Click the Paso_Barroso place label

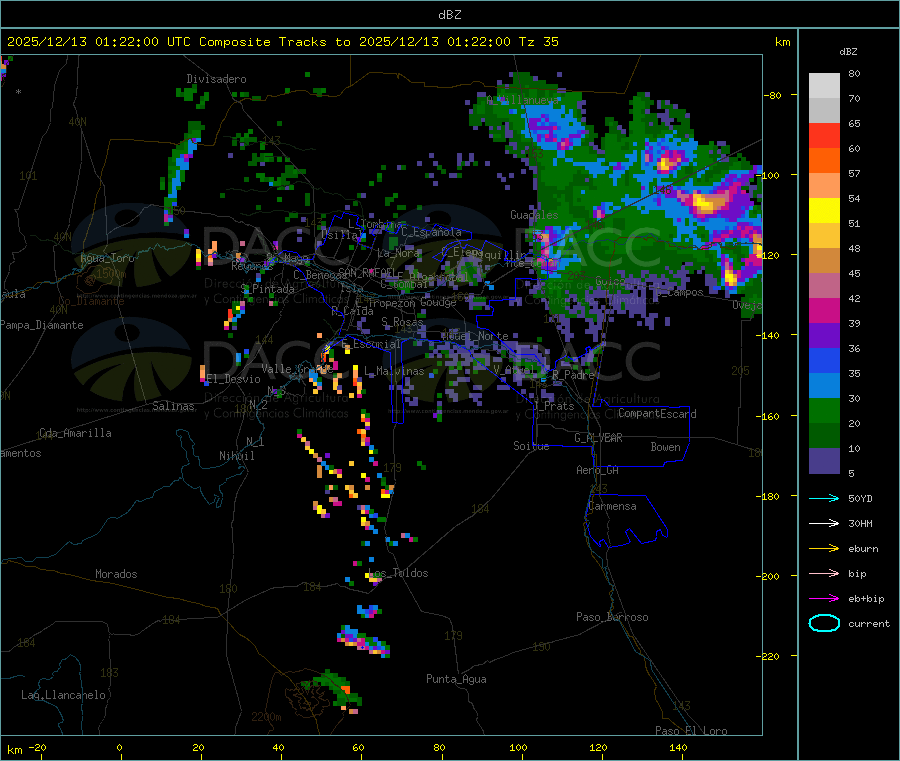[612, 618]
